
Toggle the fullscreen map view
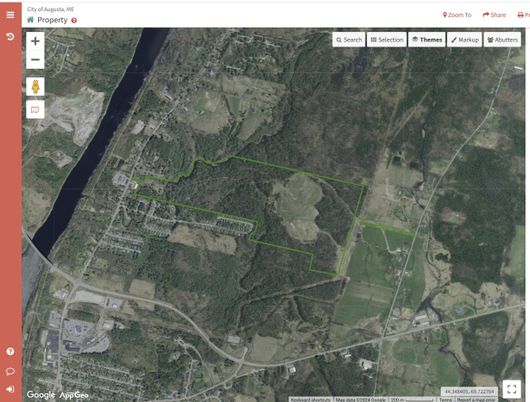coord(511,389)
